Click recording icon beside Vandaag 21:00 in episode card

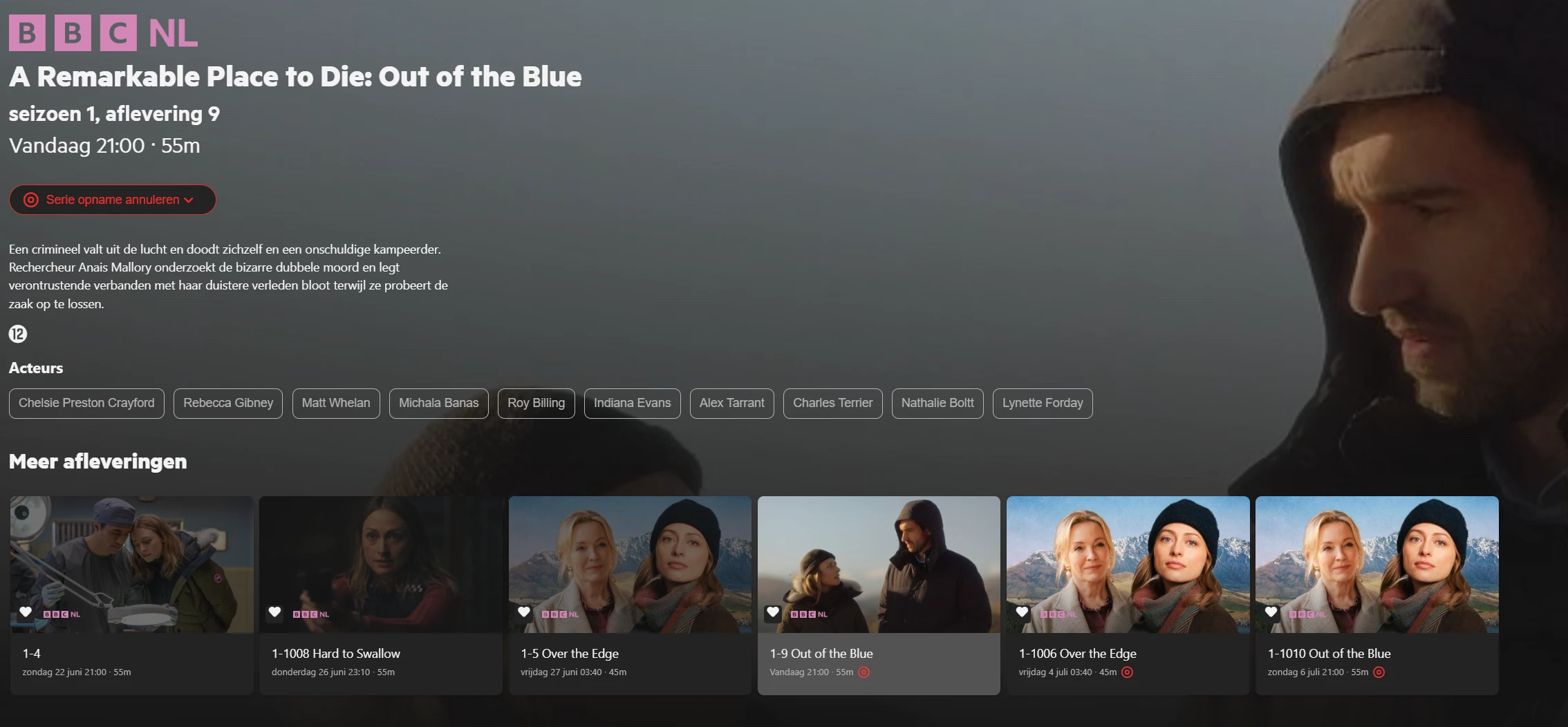click(x=864, y=672)
